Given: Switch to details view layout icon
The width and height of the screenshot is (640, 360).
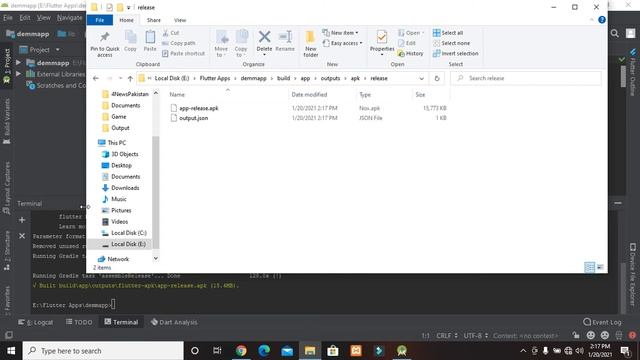Looking at the screenshot, I should pos(590,267).
